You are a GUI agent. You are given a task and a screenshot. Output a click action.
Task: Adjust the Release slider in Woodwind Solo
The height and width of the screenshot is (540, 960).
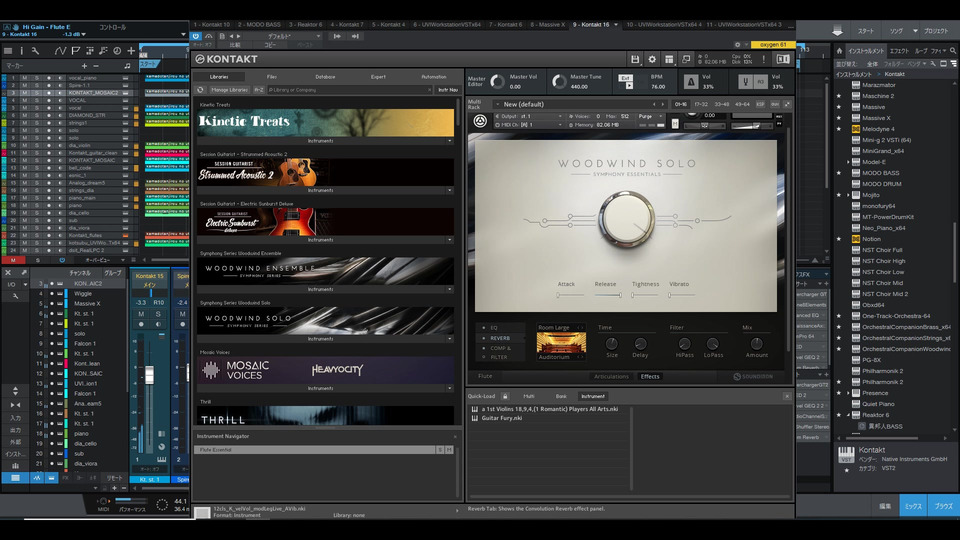607,295
